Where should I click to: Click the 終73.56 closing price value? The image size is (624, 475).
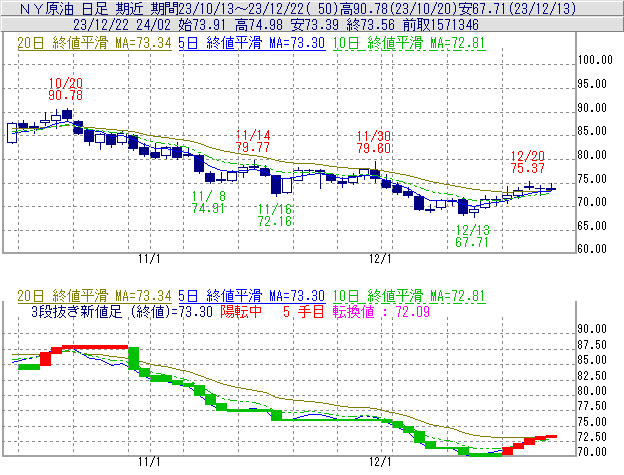370,25
